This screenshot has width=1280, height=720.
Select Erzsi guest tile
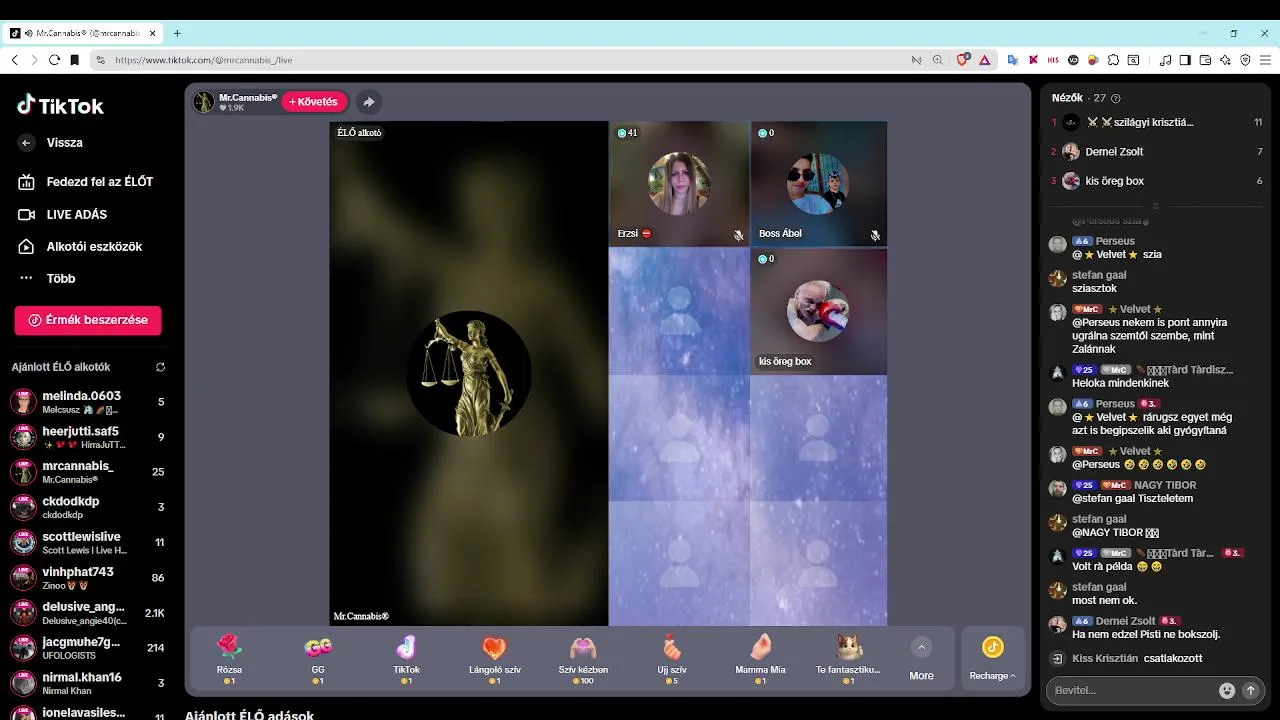[x=679, y=184]
